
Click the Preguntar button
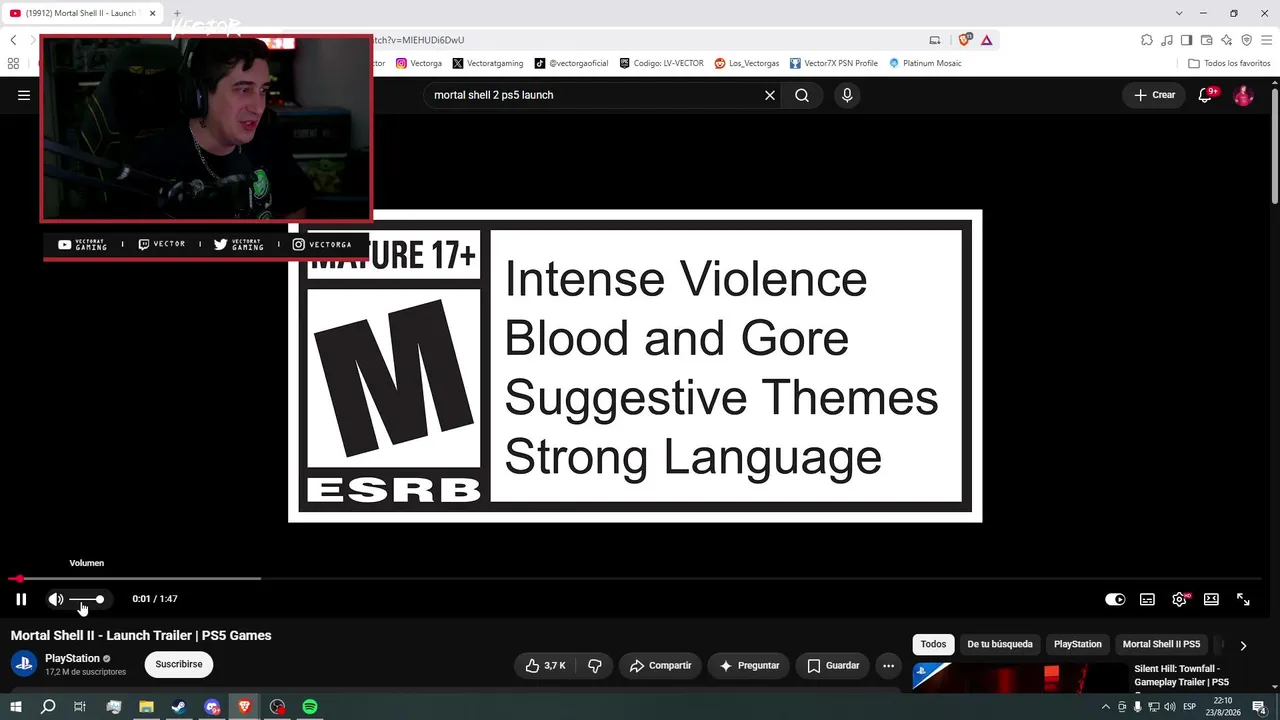pyautogui.click(x=749, y=665)
